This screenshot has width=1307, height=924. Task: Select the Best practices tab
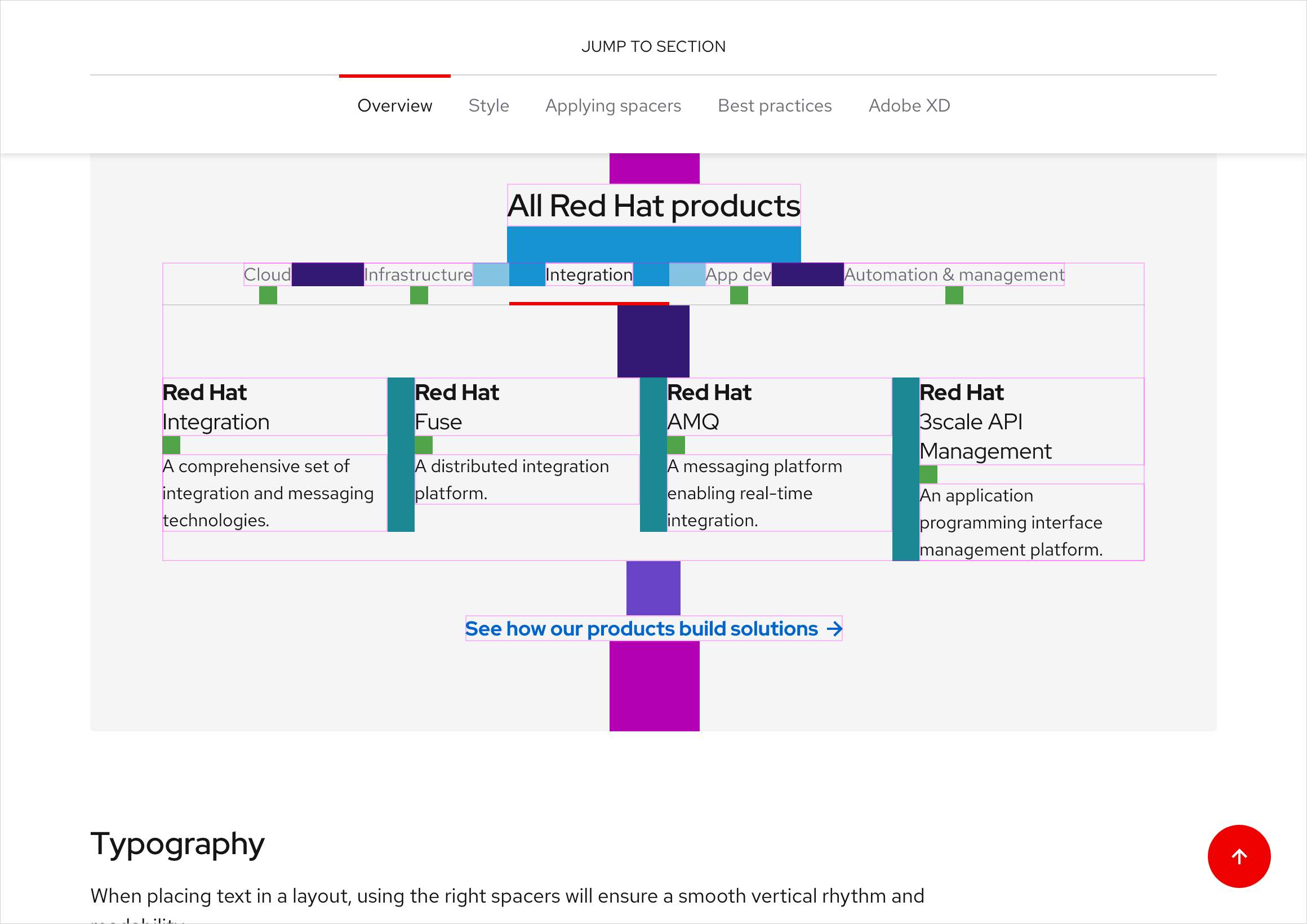click(x=774, y=106)
